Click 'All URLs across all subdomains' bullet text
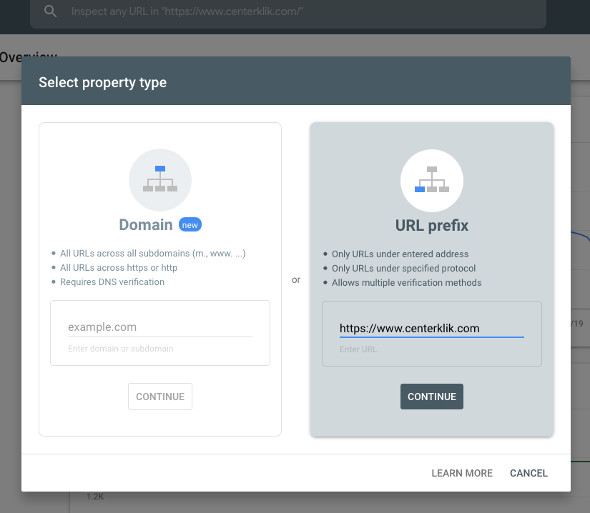Image resolution: width=590 pixels, height=513 pixels. click(x=153, y=253)
